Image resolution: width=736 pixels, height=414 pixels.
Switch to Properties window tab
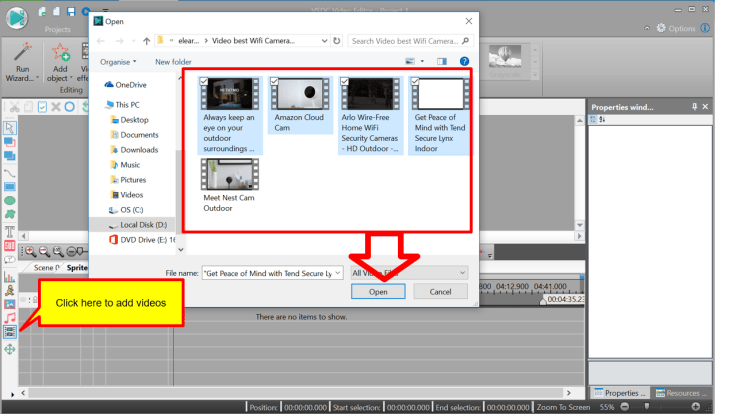(x=621, y=393)
